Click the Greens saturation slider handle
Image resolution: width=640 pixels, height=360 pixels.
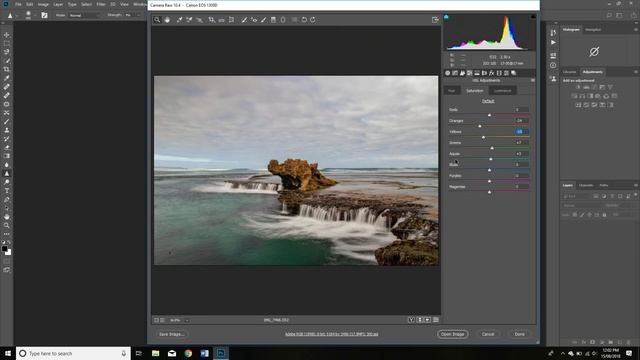point(492,148)
